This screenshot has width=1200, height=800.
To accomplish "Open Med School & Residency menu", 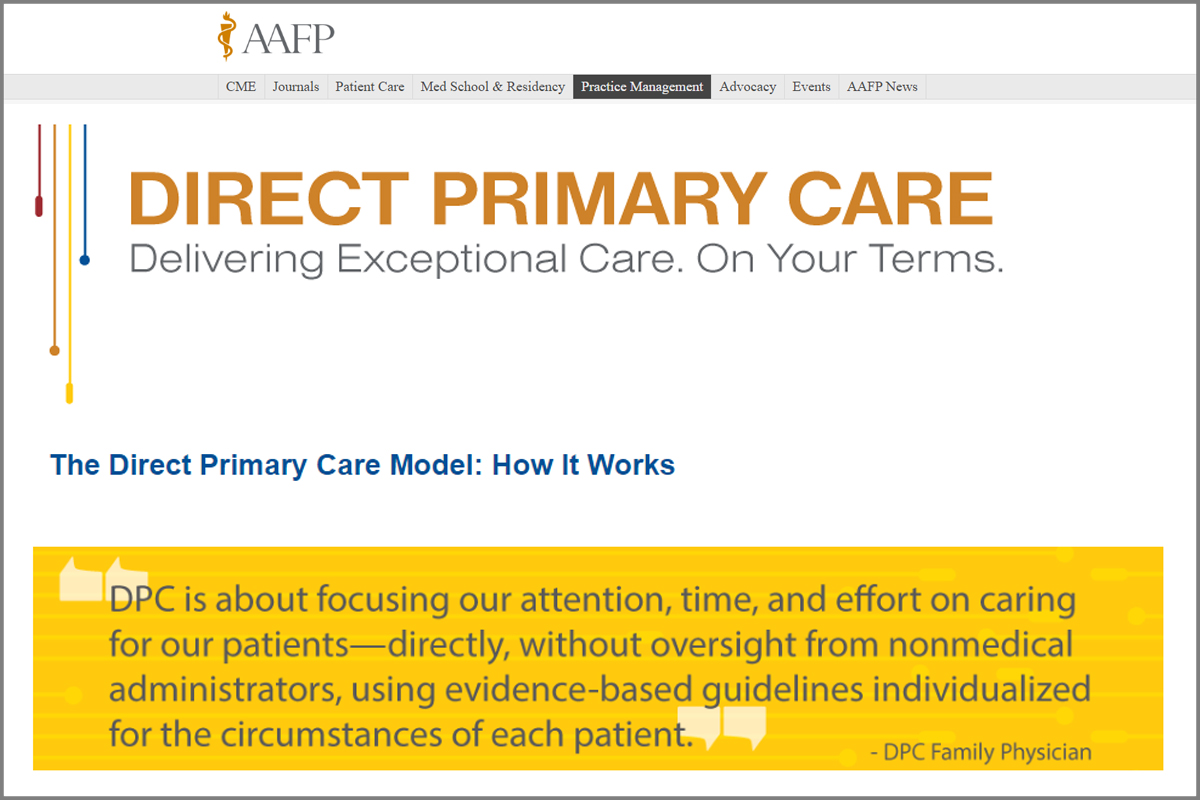I will coord(493,87).
